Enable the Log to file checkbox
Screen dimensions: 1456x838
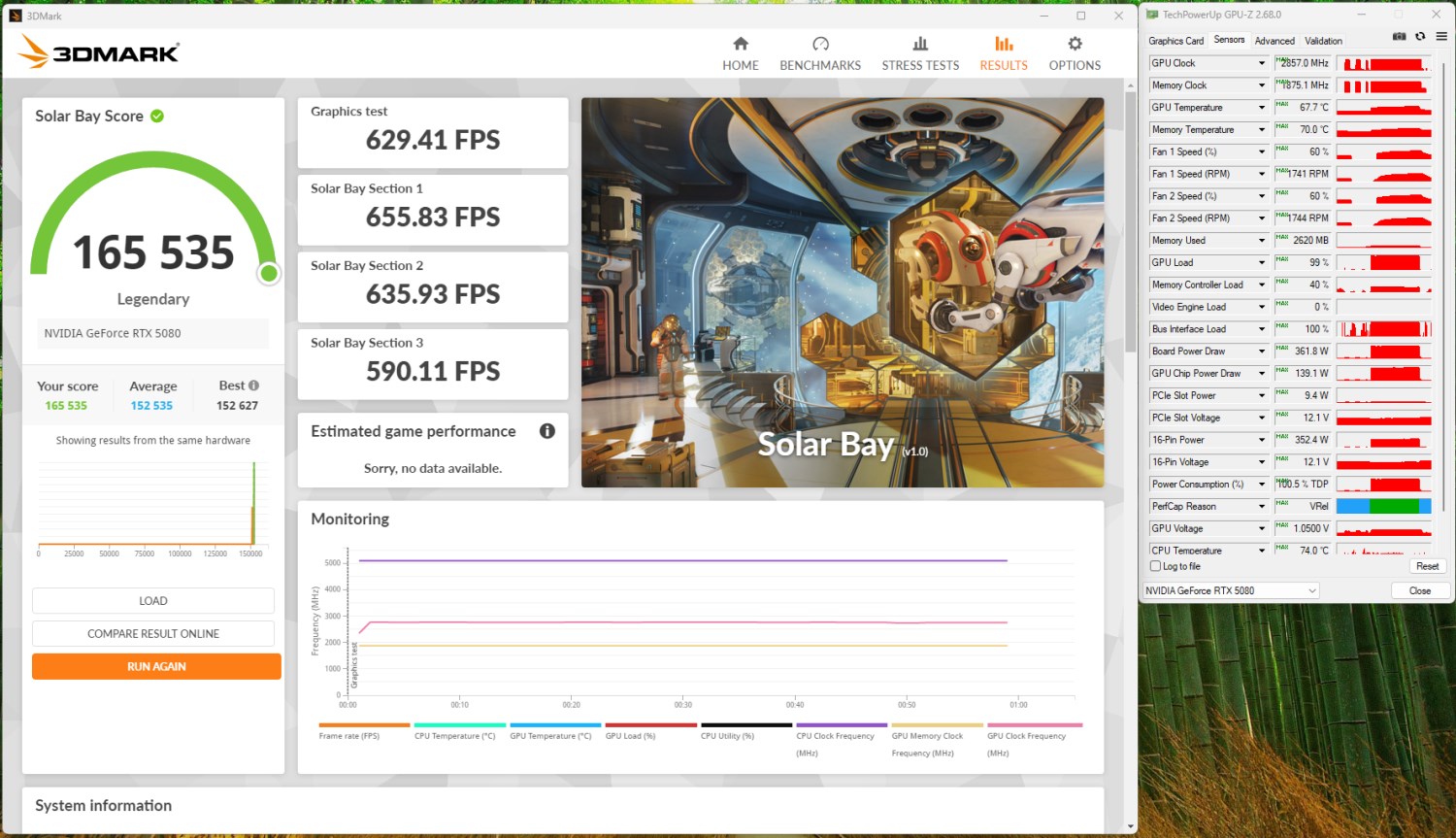tap(1155, 566)
